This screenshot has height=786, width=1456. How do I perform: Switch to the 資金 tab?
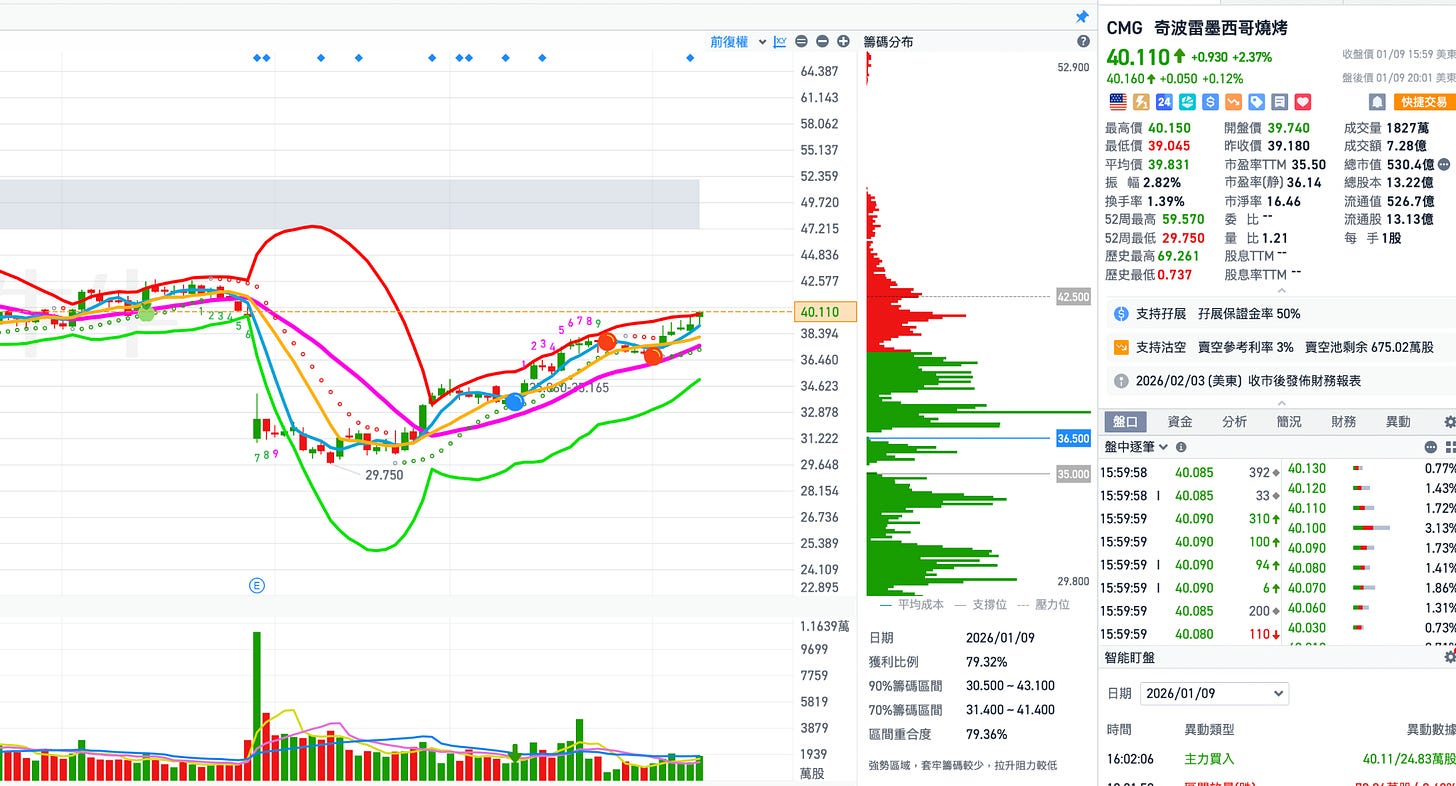point(1180,422)
